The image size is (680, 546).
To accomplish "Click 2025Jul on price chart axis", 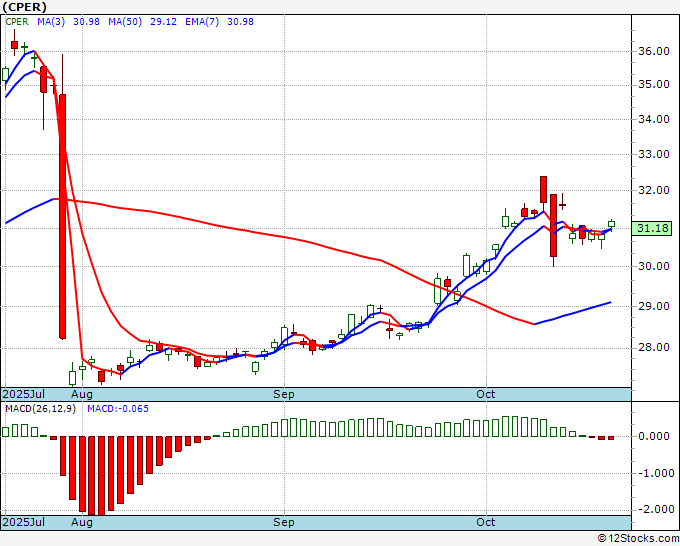I will [24, 394].
